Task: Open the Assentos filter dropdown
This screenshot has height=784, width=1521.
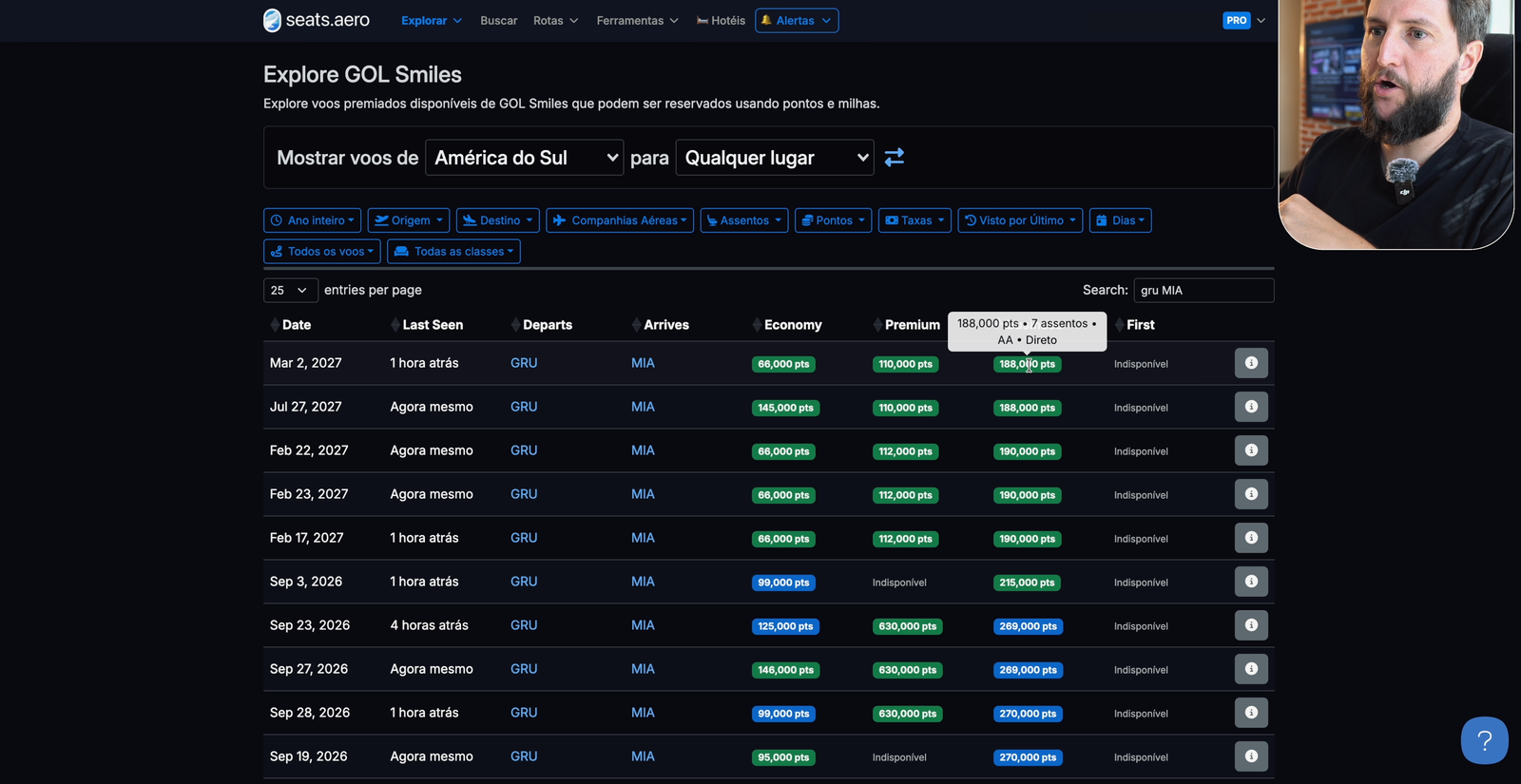Action: [x=744, y=220]
